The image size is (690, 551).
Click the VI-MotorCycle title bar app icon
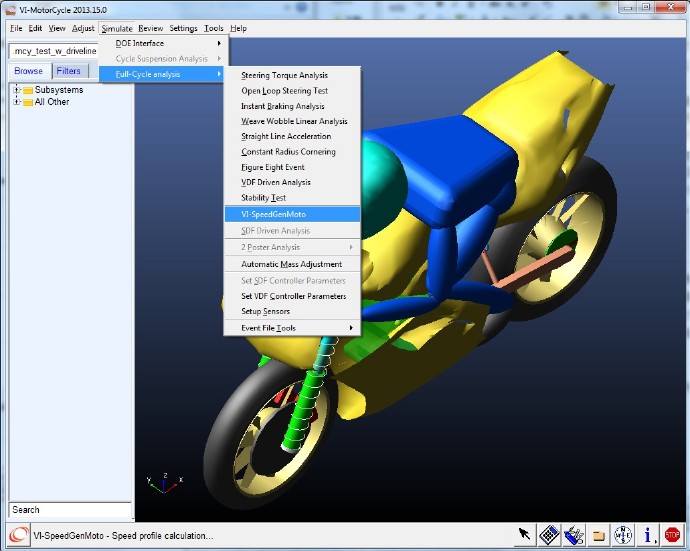pyautogui.click(x=11, y=10)
